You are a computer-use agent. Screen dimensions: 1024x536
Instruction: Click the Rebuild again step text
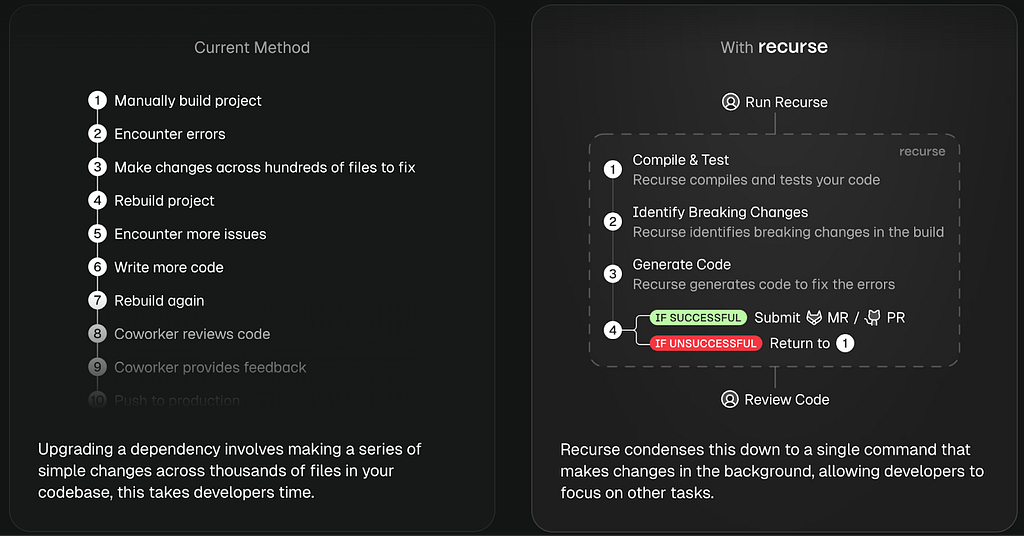coord(159,300)
